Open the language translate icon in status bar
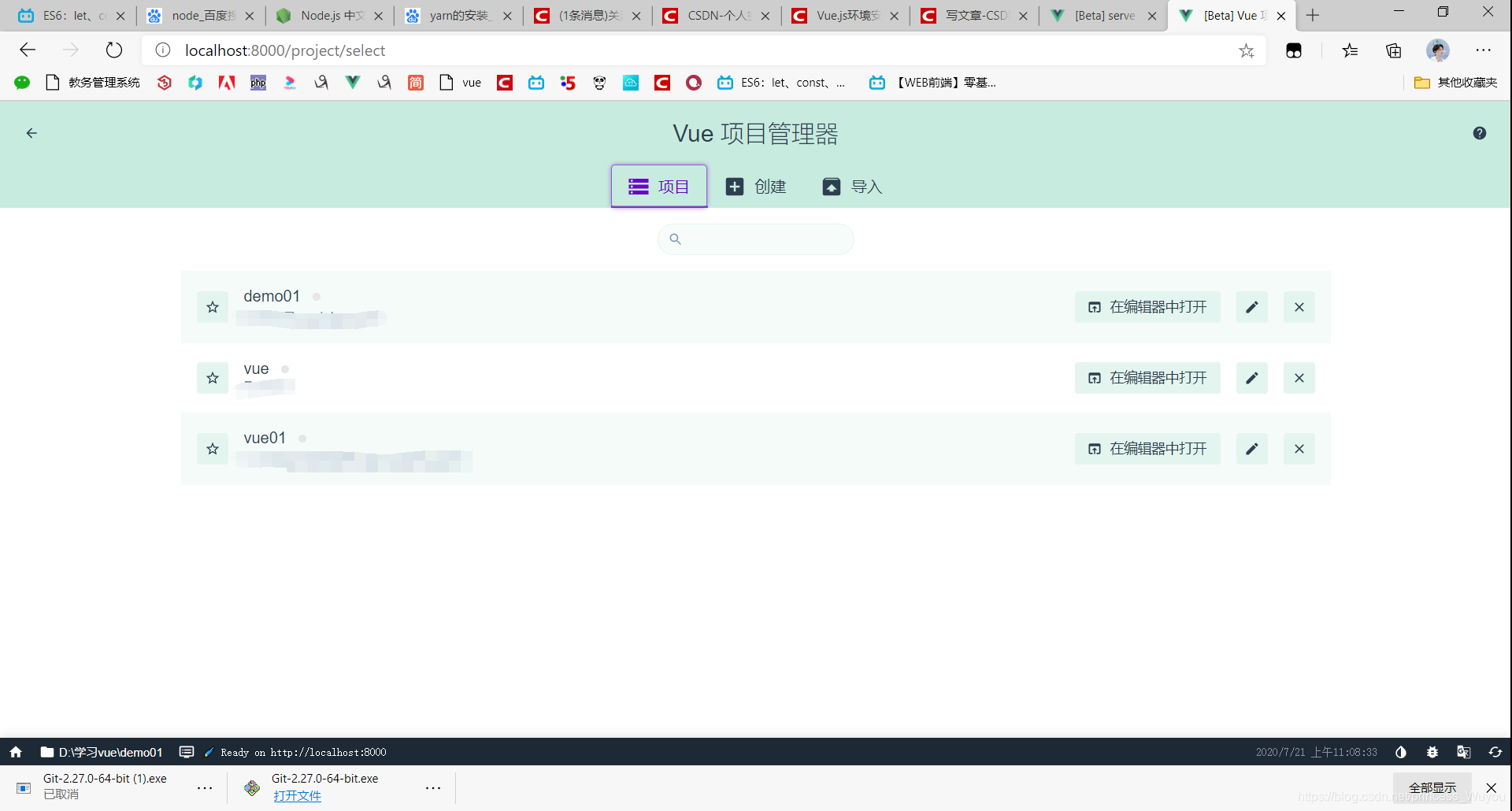The width and height of the screenshot is (1512, 811). pyautogui.click(x=1464, y=752)
